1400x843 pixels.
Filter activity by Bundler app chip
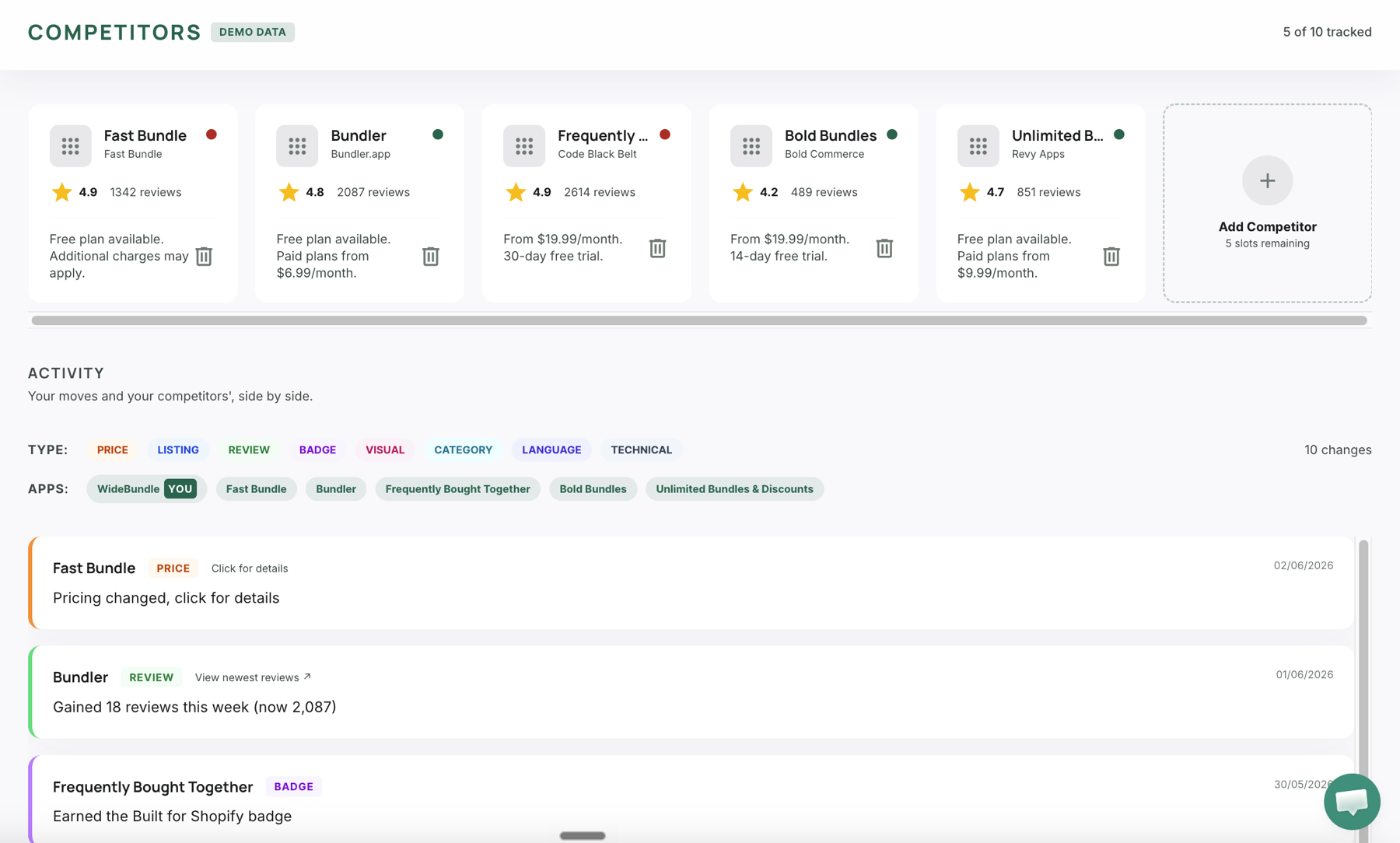click(336, 488)
